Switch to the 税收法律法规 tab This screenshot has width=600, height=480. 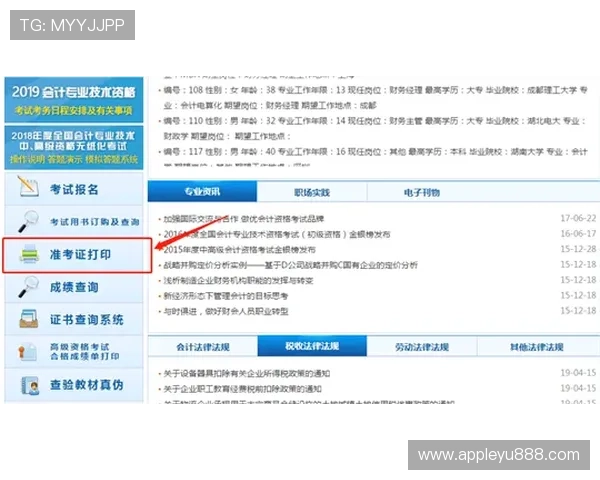pos(312,346)
